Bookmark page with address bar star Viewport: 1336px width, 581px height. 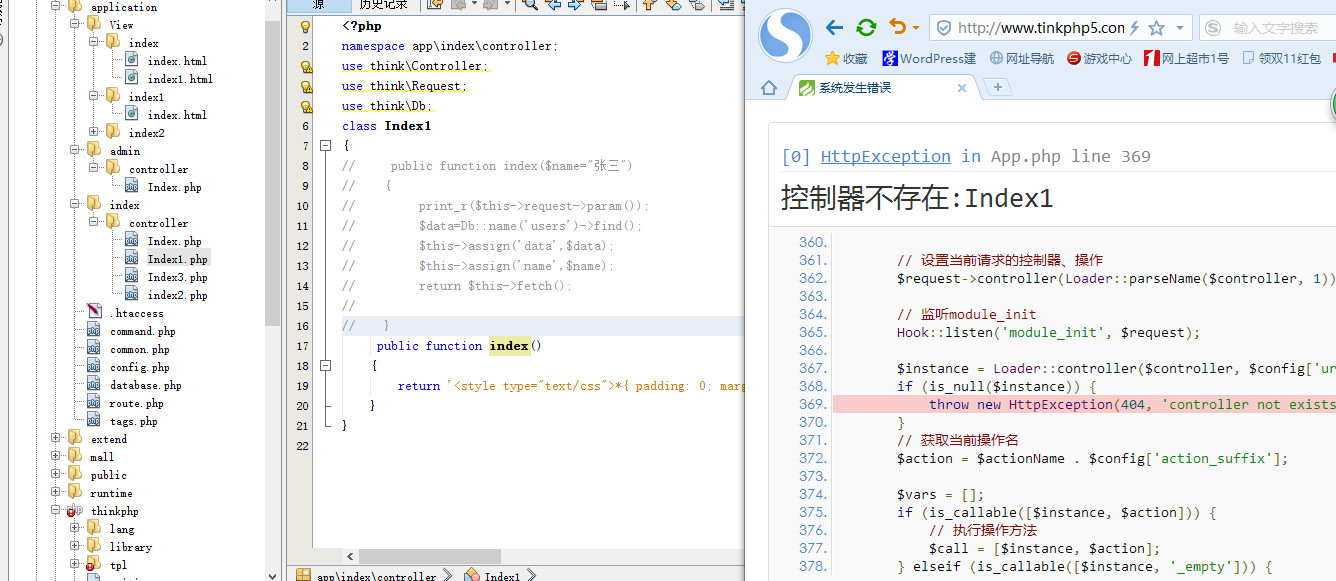click(x=1156, y=28)
